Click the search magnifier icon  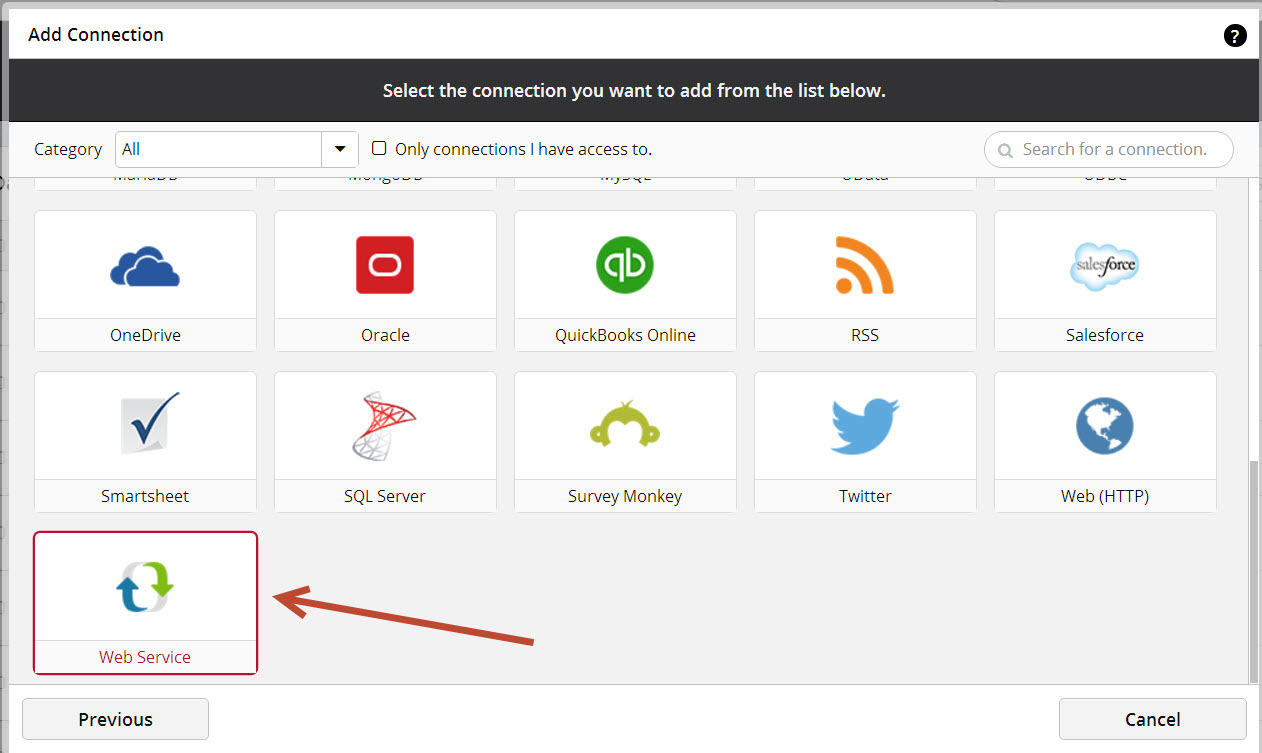click(1006, 150)
